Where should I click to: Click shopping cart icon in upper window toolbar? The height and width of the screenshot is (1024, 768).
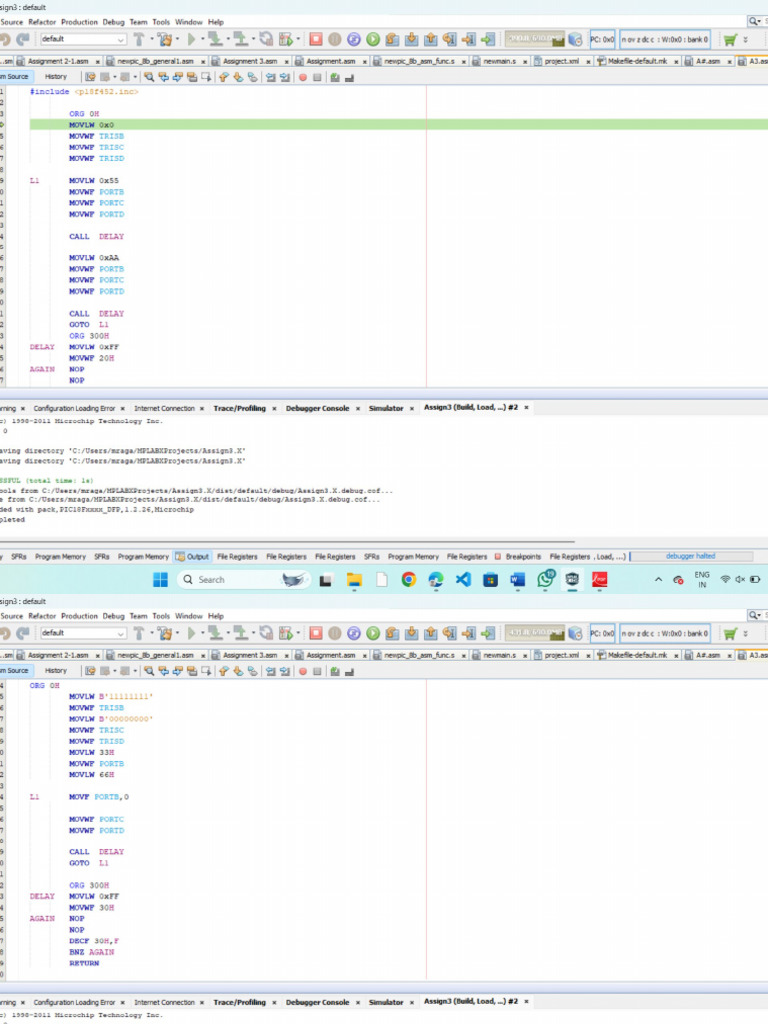[730, 39]
